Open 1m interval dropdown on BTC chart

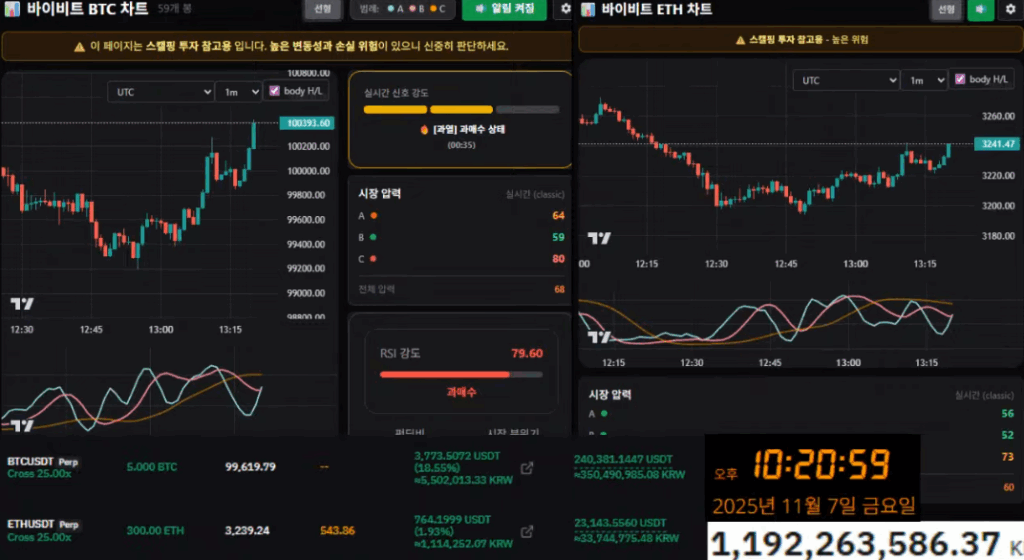tap(238, 91)
